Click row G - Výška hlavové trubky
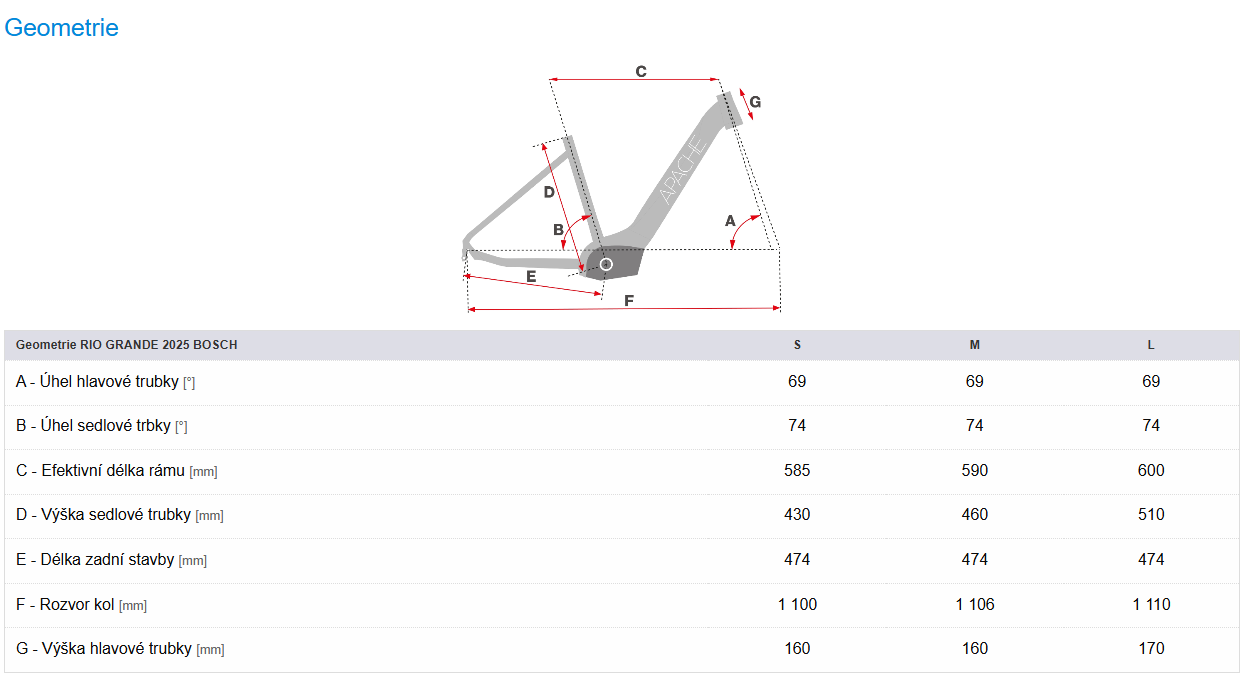This screenshot has width=1243, height=685. [x=622, y=649]
